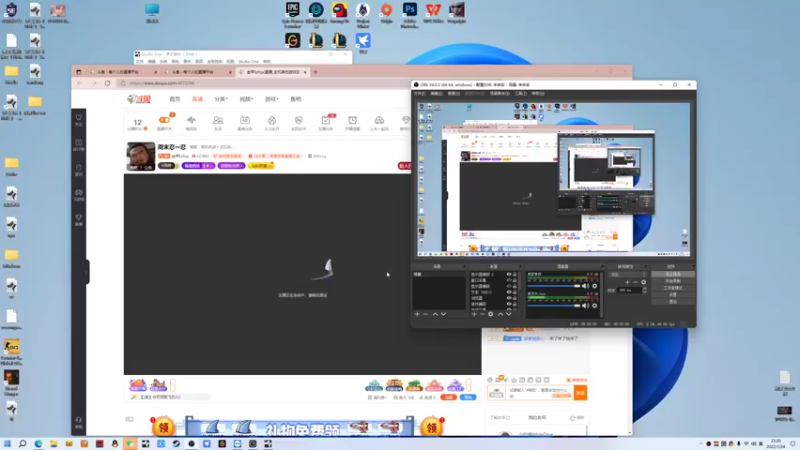Open a new browser tab with the plus
Screen dimensions: 800x450
coord(315,72)
